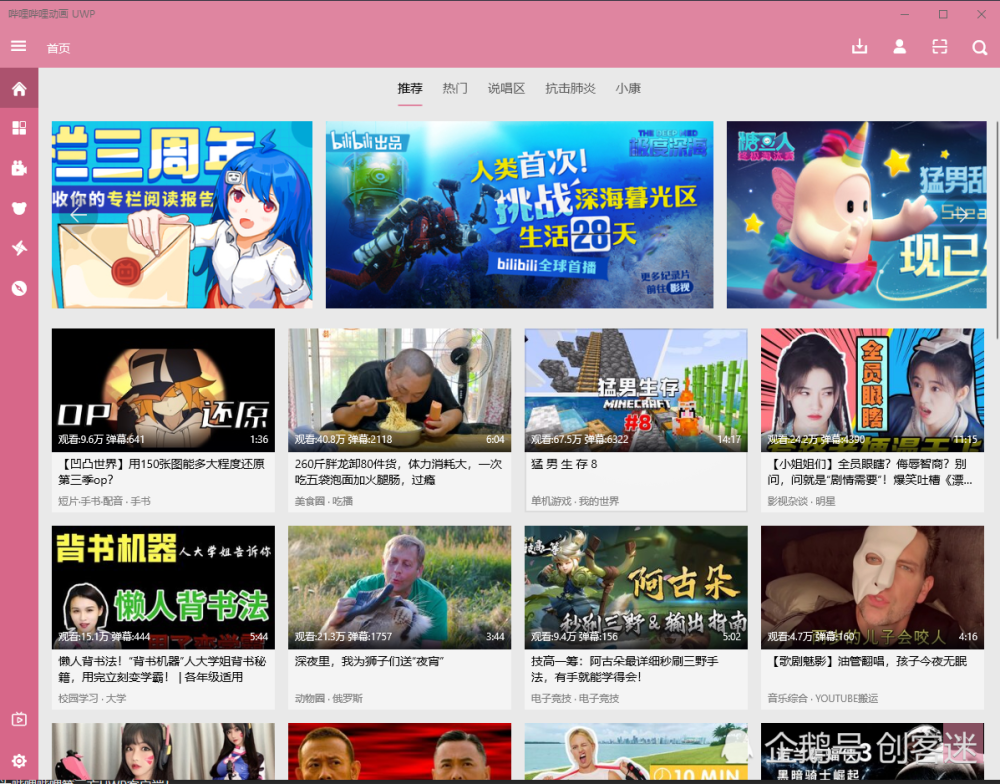Screen dimensions: 1000x784
Task: Switch to the 热门 tab
Action: [x=455, y=89]
